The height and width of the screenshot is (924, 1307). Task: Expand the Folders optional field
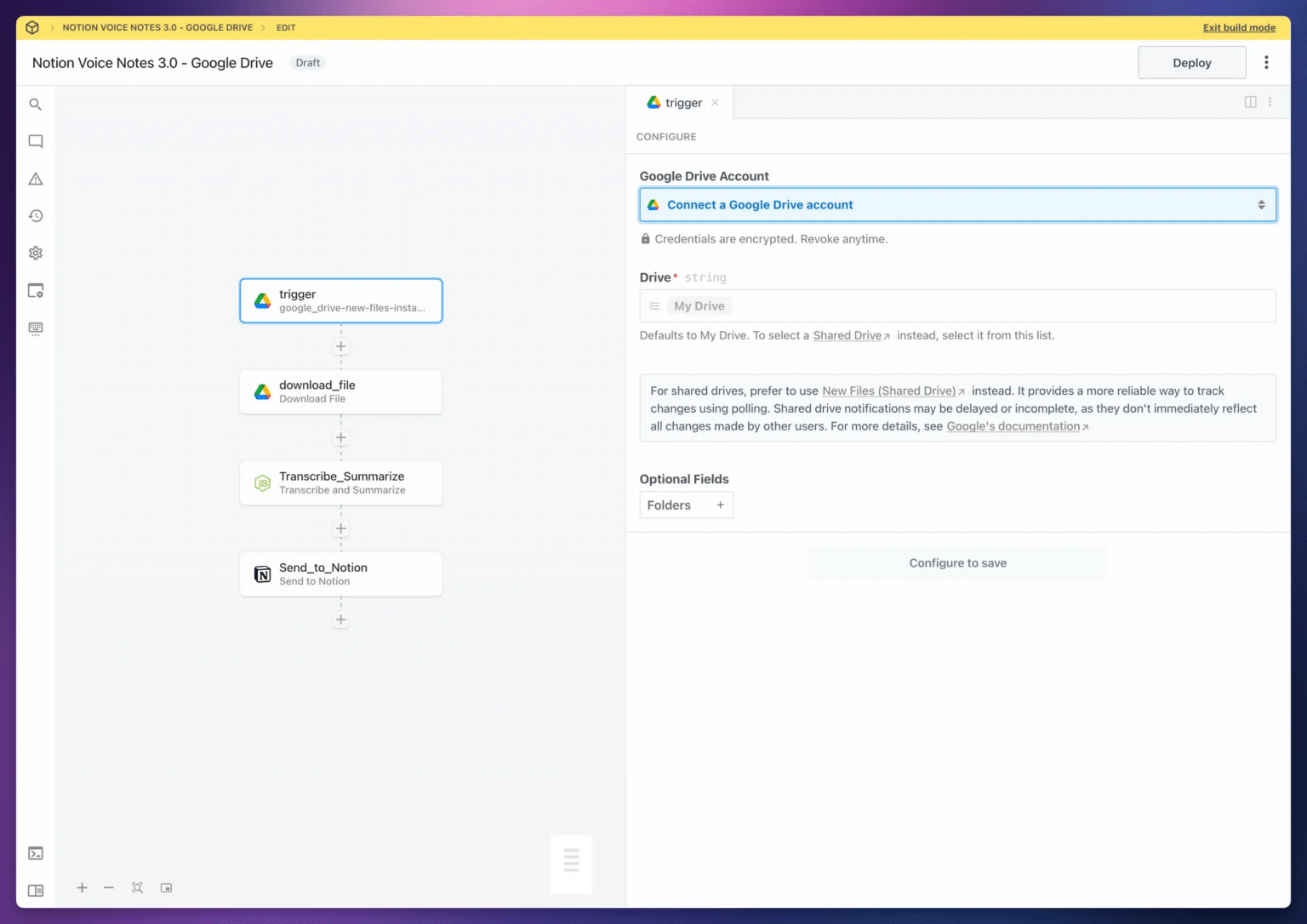pyautogui.click(x=686, y=505)
